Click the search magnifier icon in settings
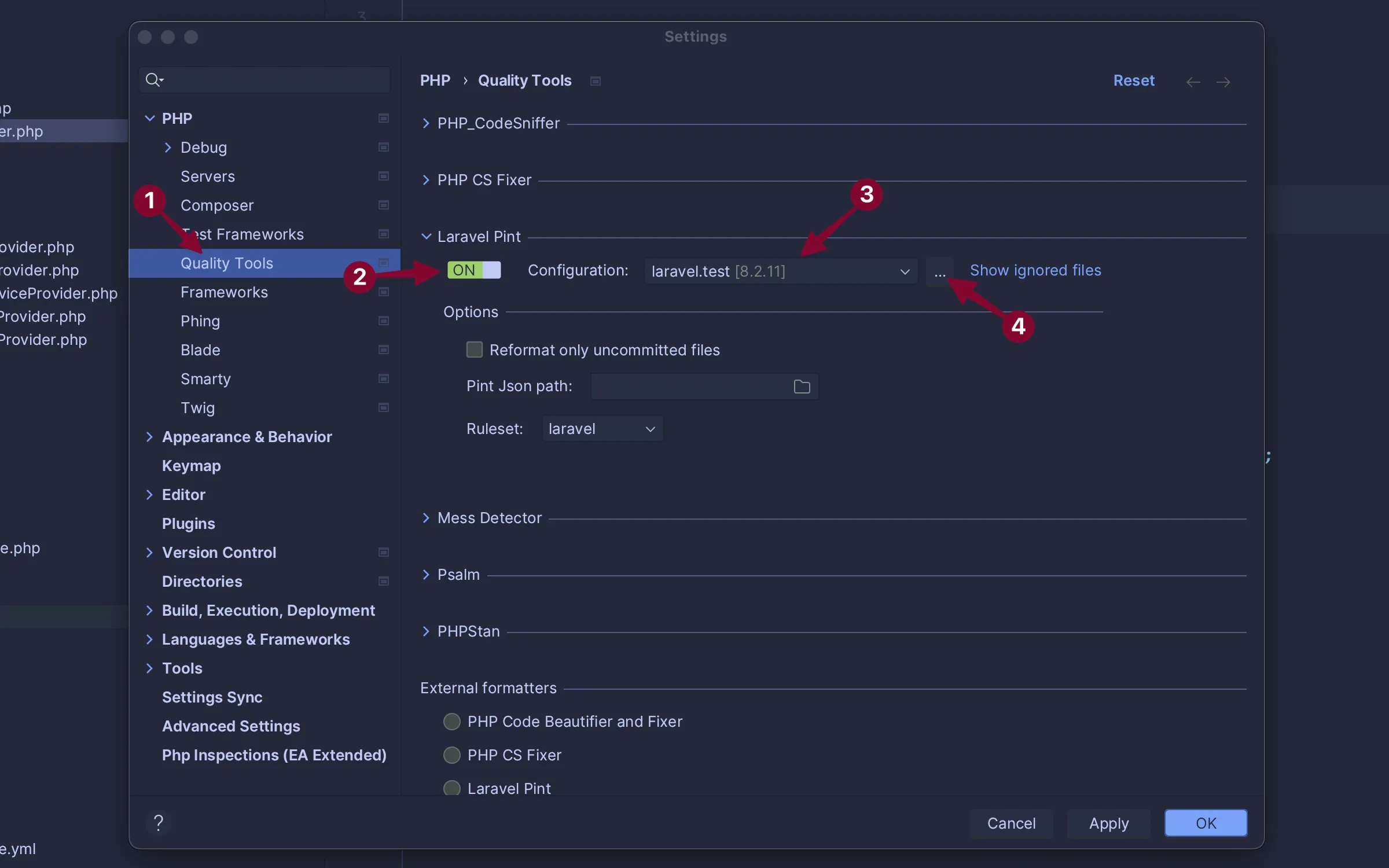This screenshot has height=868, width=1389. pos(154,80)
